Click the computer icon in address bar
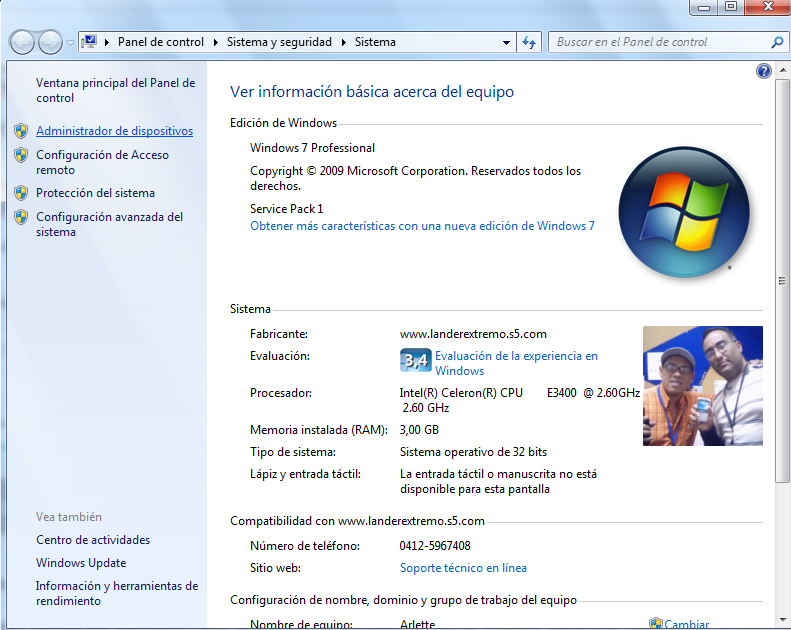This screenshot has width=791, height=630. tap(90, 41)
